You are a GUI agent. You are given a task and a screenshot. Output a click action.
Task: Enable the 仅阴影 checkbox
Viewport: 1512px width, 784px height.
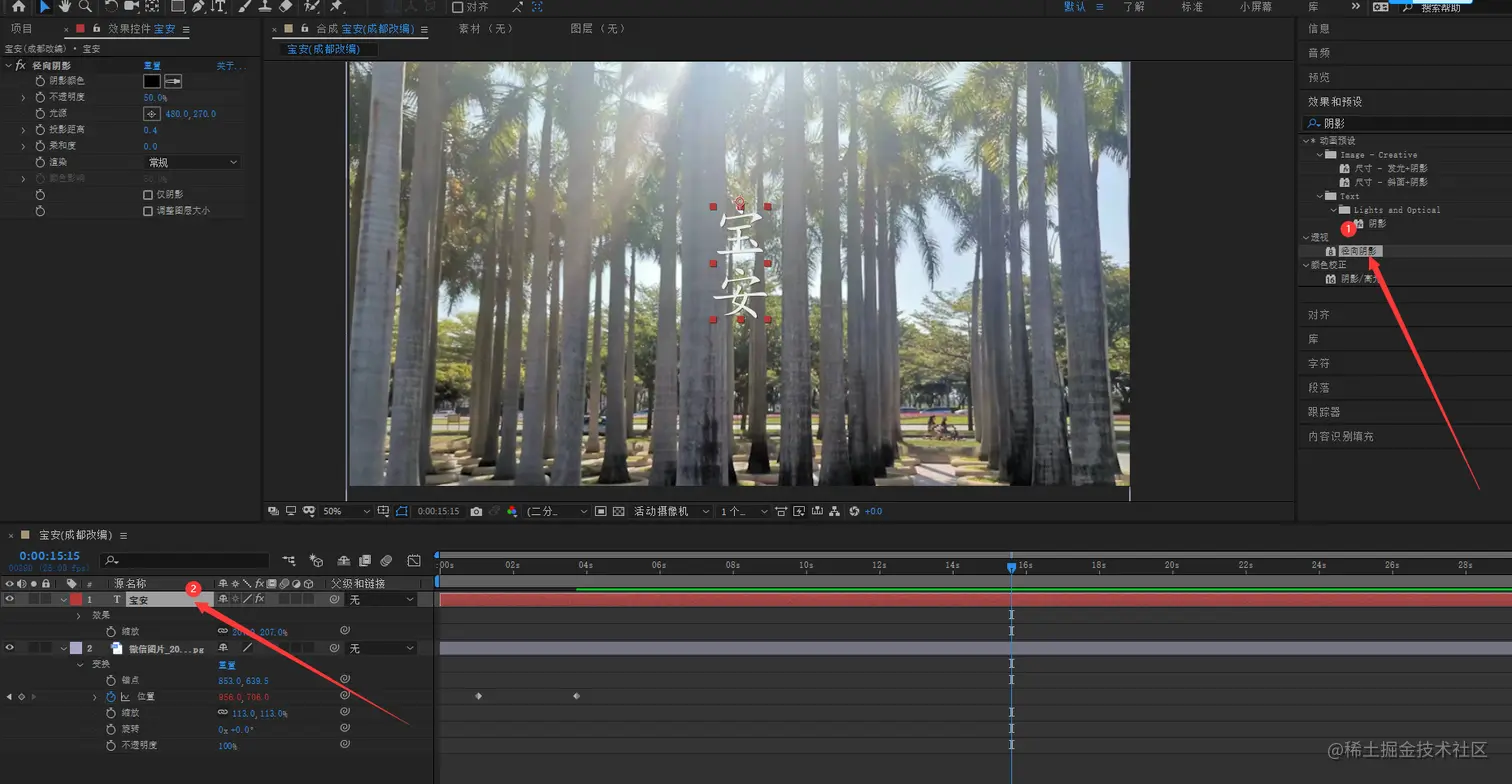[148, 195]
